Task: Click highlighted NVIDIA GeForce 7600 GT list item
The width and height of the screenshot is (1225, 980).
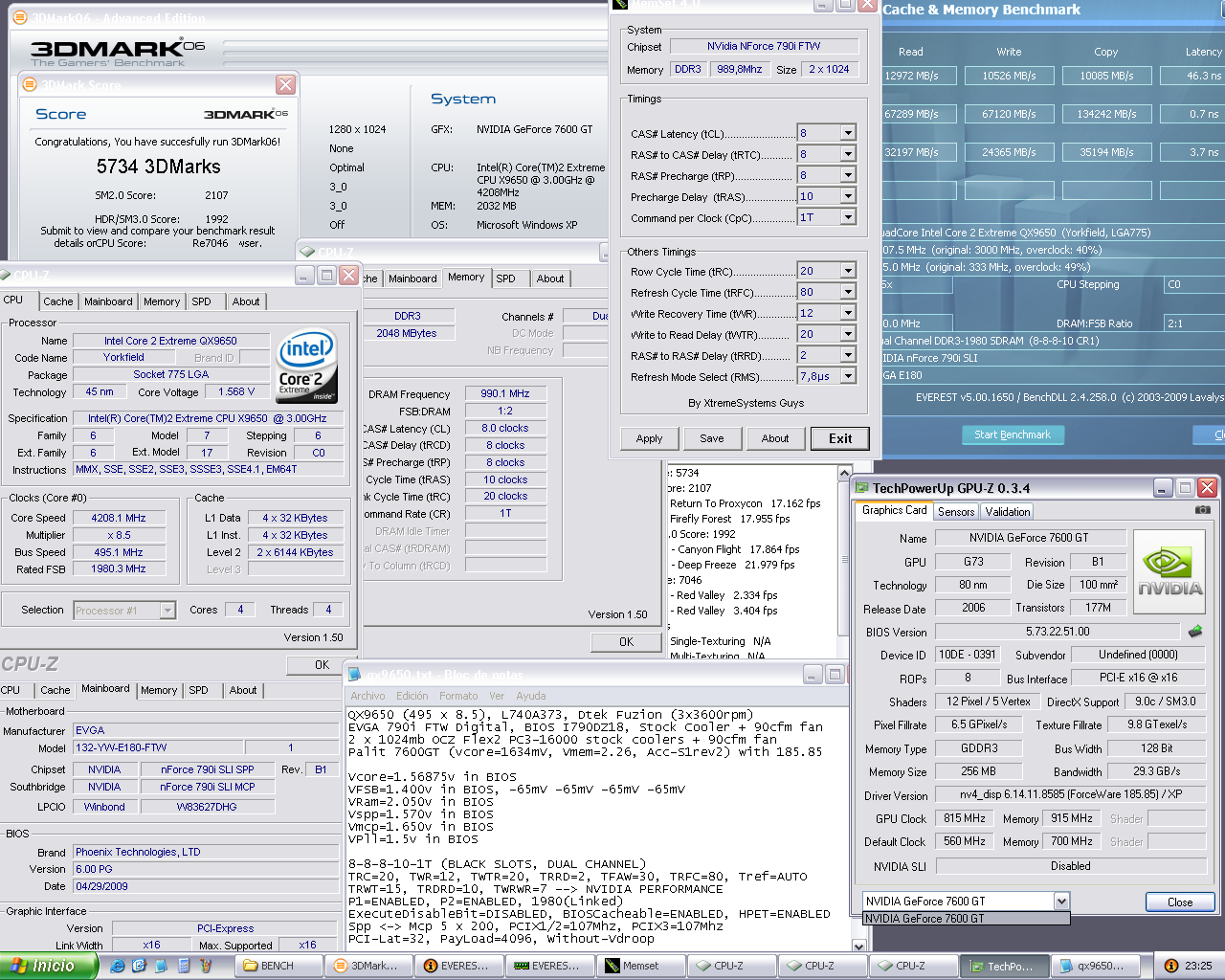Action: click(x=966, y=919)
